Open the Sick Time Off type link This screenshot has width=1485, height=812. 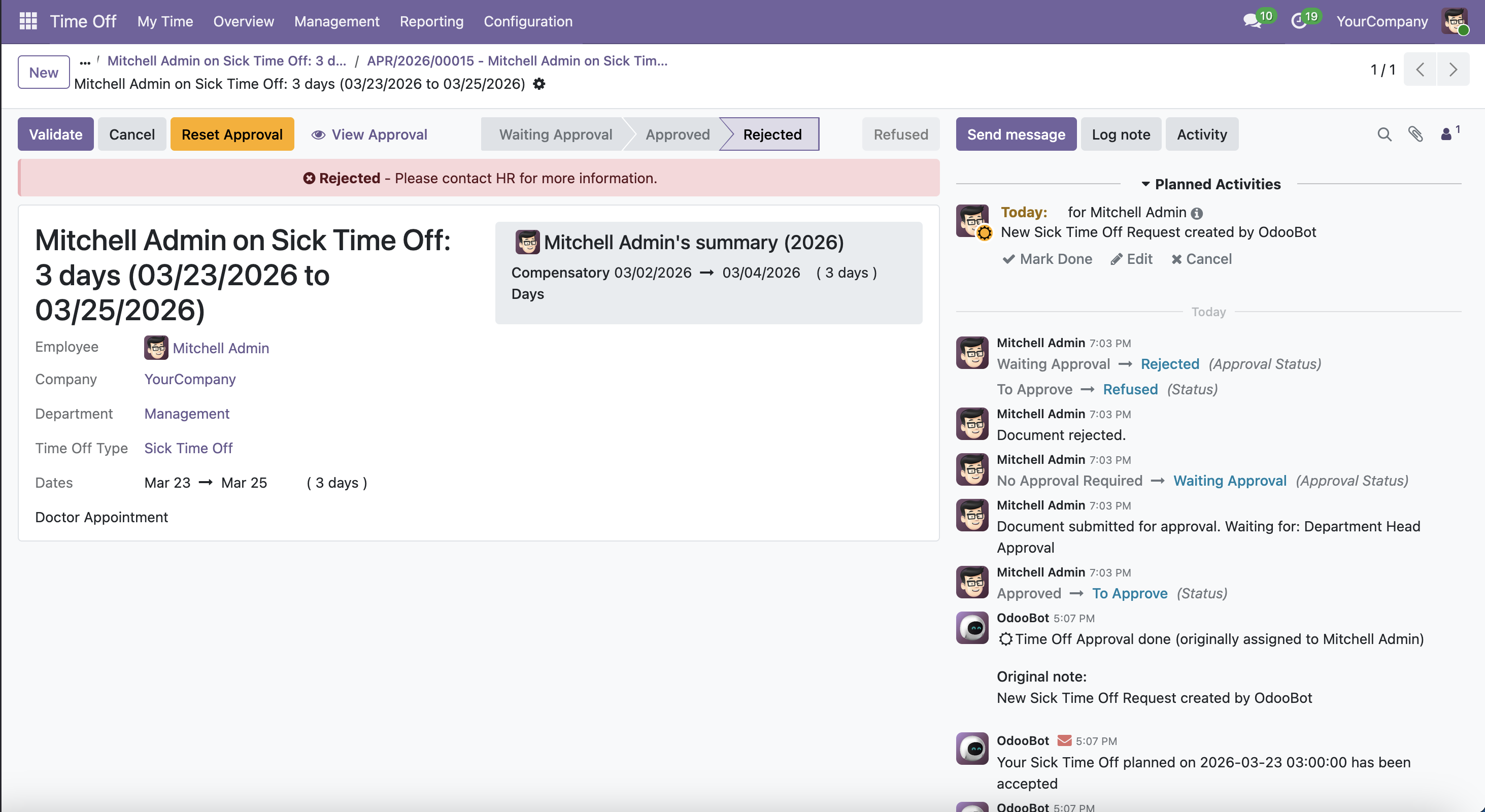tap(188, 448)
